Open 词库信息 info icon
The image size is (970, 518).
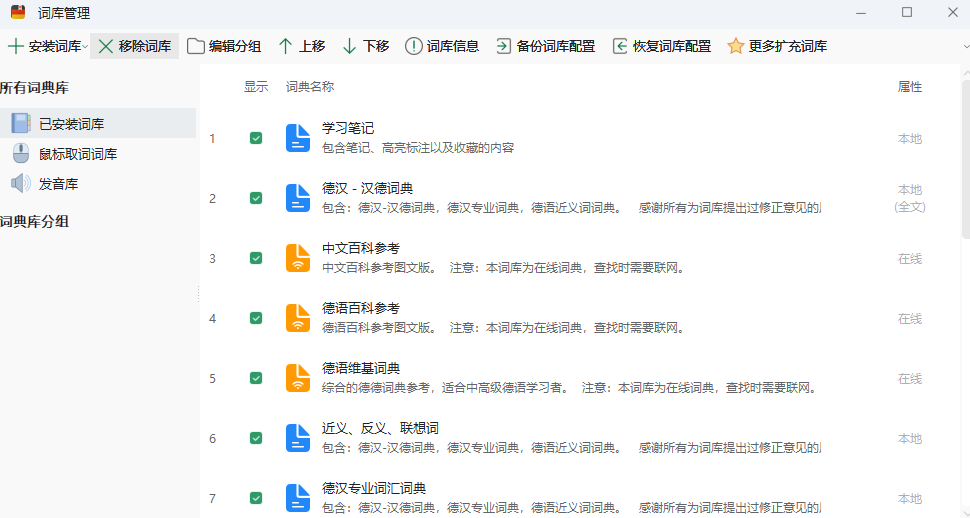click(413, 46)
